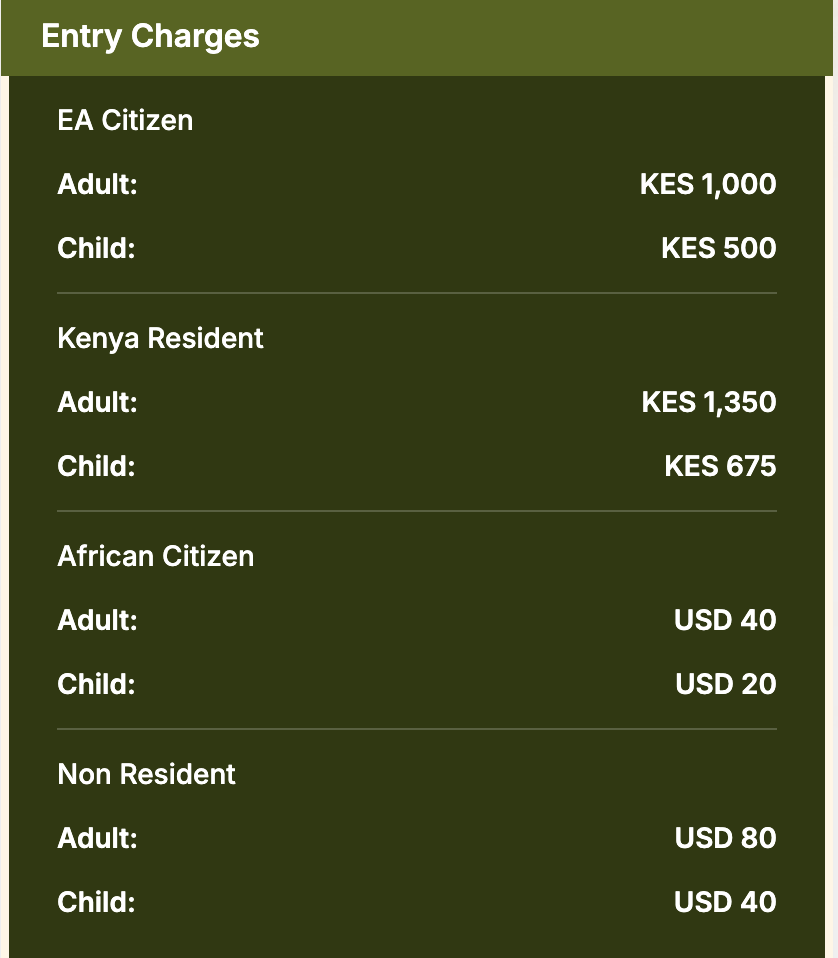The image size is (838, 958).
Task: Click the KES 1,000 price
Action: [x=708, y=185]
